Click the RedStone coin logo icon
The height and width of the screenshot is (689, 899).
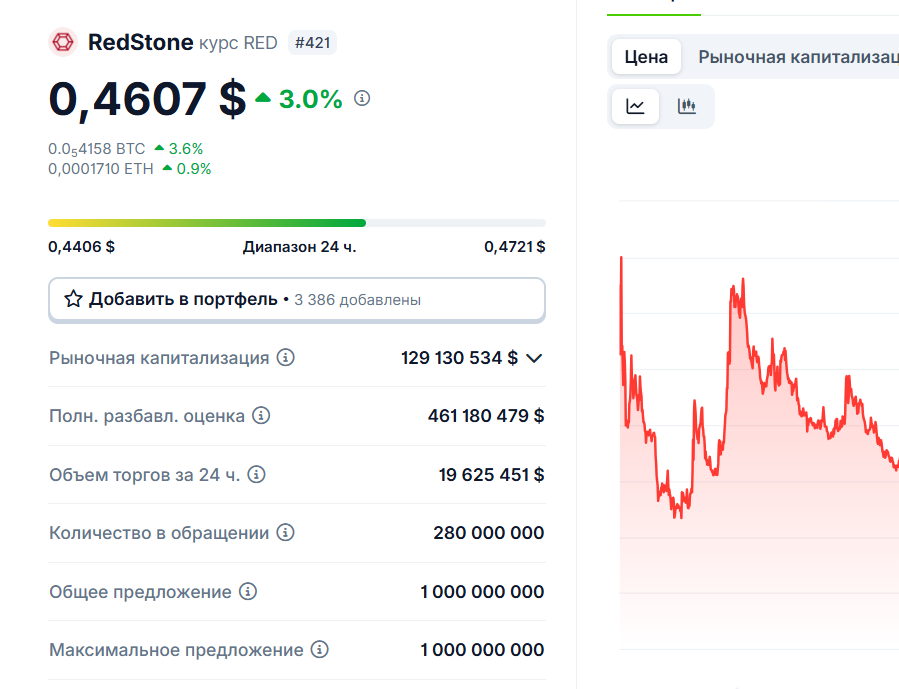tap(62, 42)
